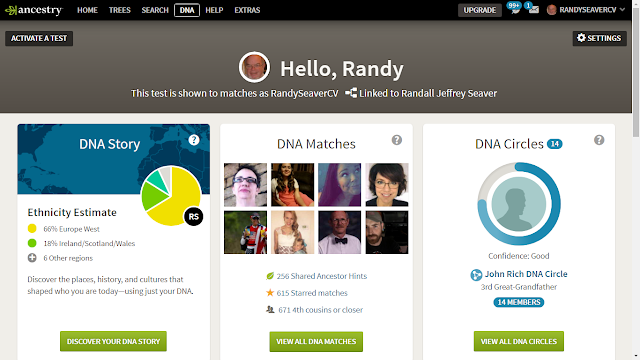640x360 pixels.
Task: Click the DNA Matches help question mark
Action: [396, 140]
